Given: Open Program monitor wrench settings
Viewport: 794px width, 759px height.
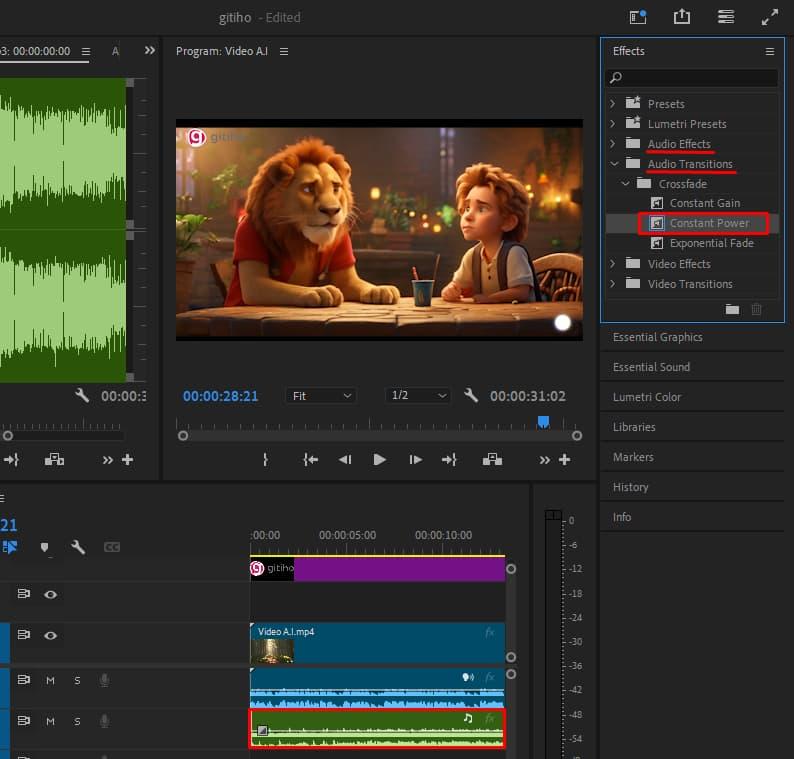Looking at the screenshot, I should coord(471,395).
